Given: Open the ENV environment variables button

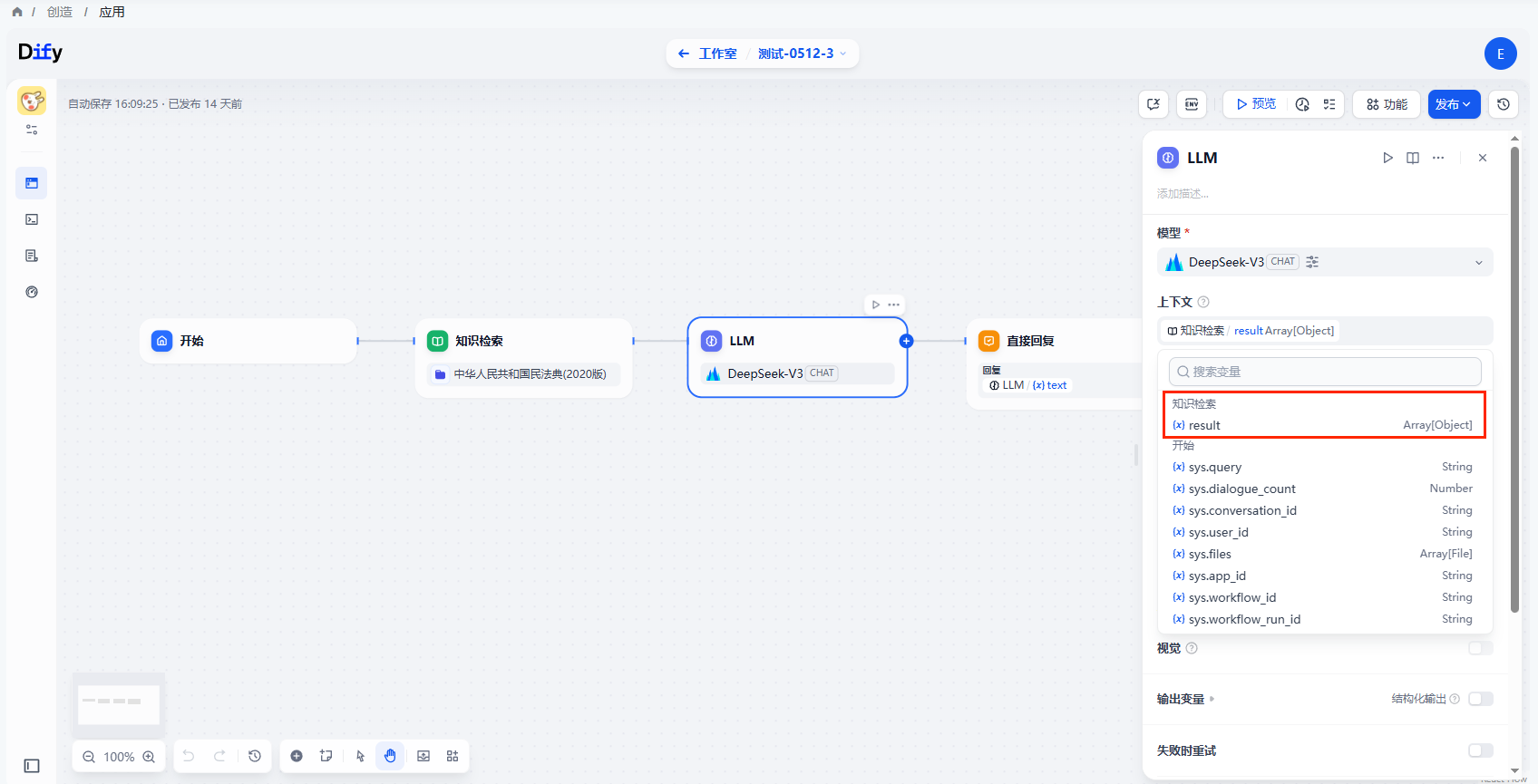Looking at the screenshot, I should point(1192,104).
